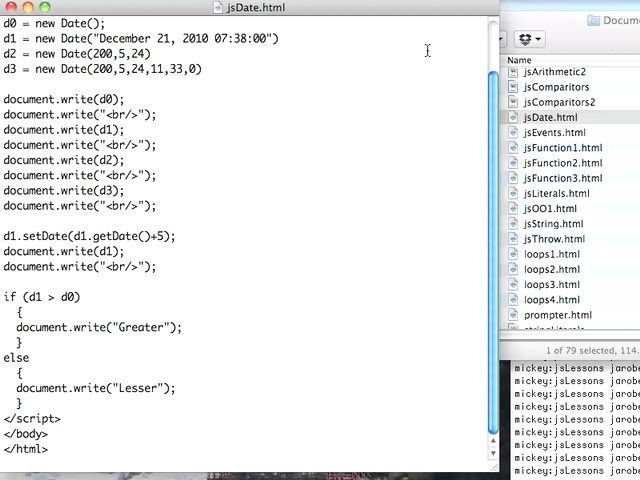Zoom the jsDate.html editor window
The height and width of the screenshot is (480, 640).
click(44, 7)
